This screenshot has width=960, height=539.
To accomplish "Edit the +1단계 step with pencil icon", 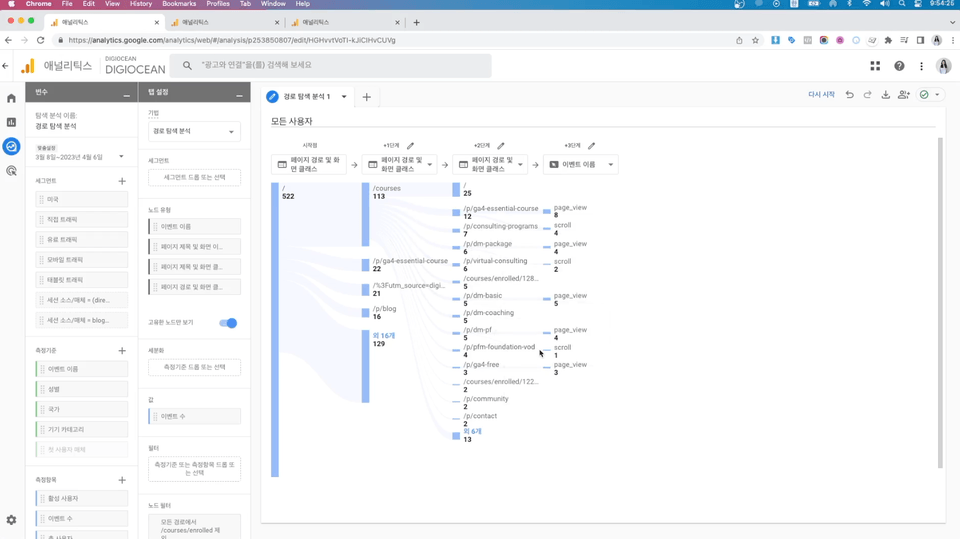I will [410, 146].
